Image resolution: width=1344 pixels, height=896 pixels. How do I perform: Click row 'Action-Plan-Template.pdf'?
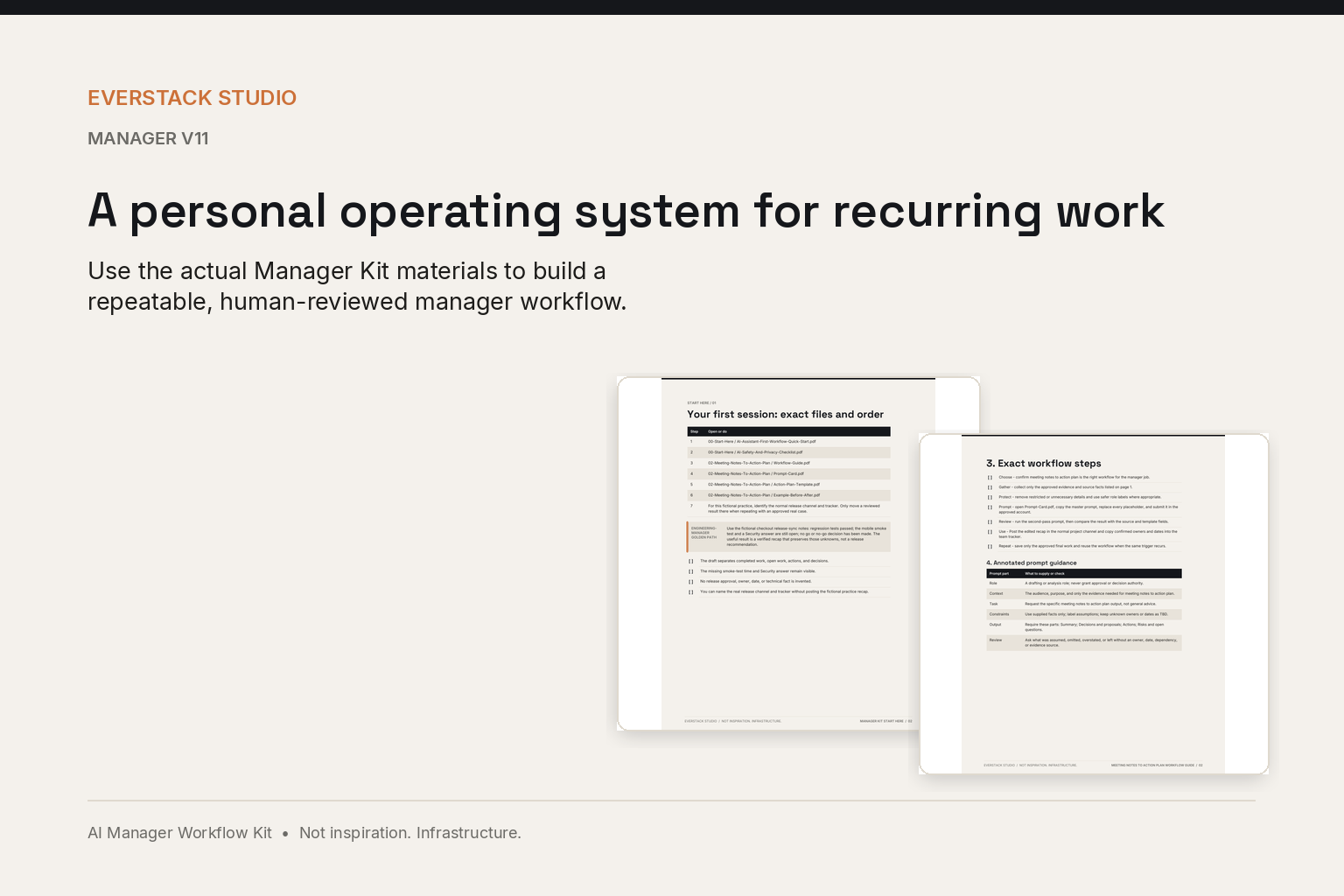point(788,484)
